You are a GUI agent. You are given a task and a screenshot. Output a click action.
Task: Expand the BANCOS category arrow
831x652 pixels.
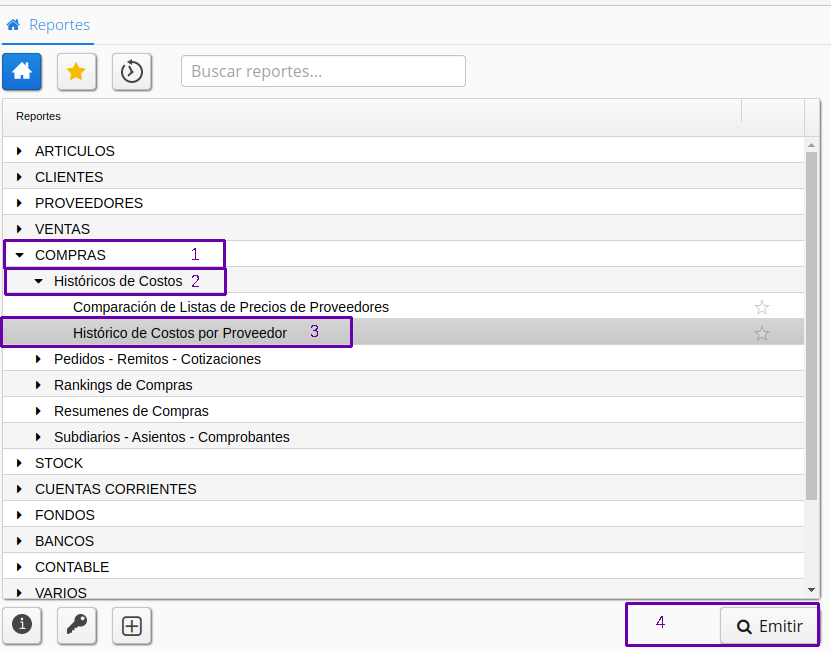[19, 541]
